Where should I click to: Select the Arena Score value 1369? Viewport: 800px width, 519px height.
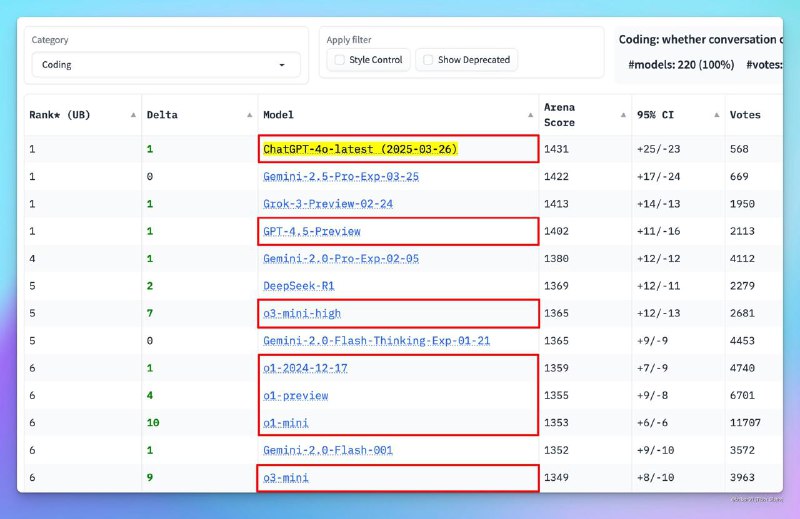click(556, 286)
